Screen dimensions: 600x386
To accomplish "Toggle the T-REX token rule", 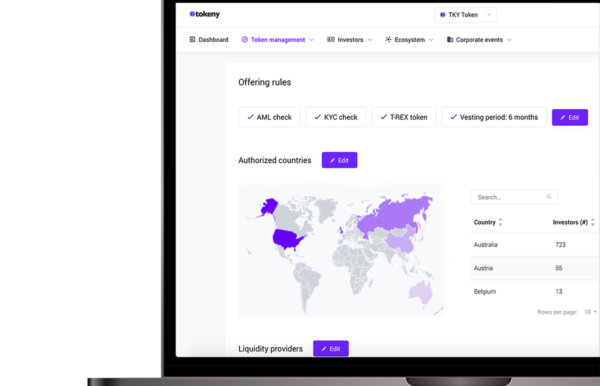I will [x=404, y=117].
